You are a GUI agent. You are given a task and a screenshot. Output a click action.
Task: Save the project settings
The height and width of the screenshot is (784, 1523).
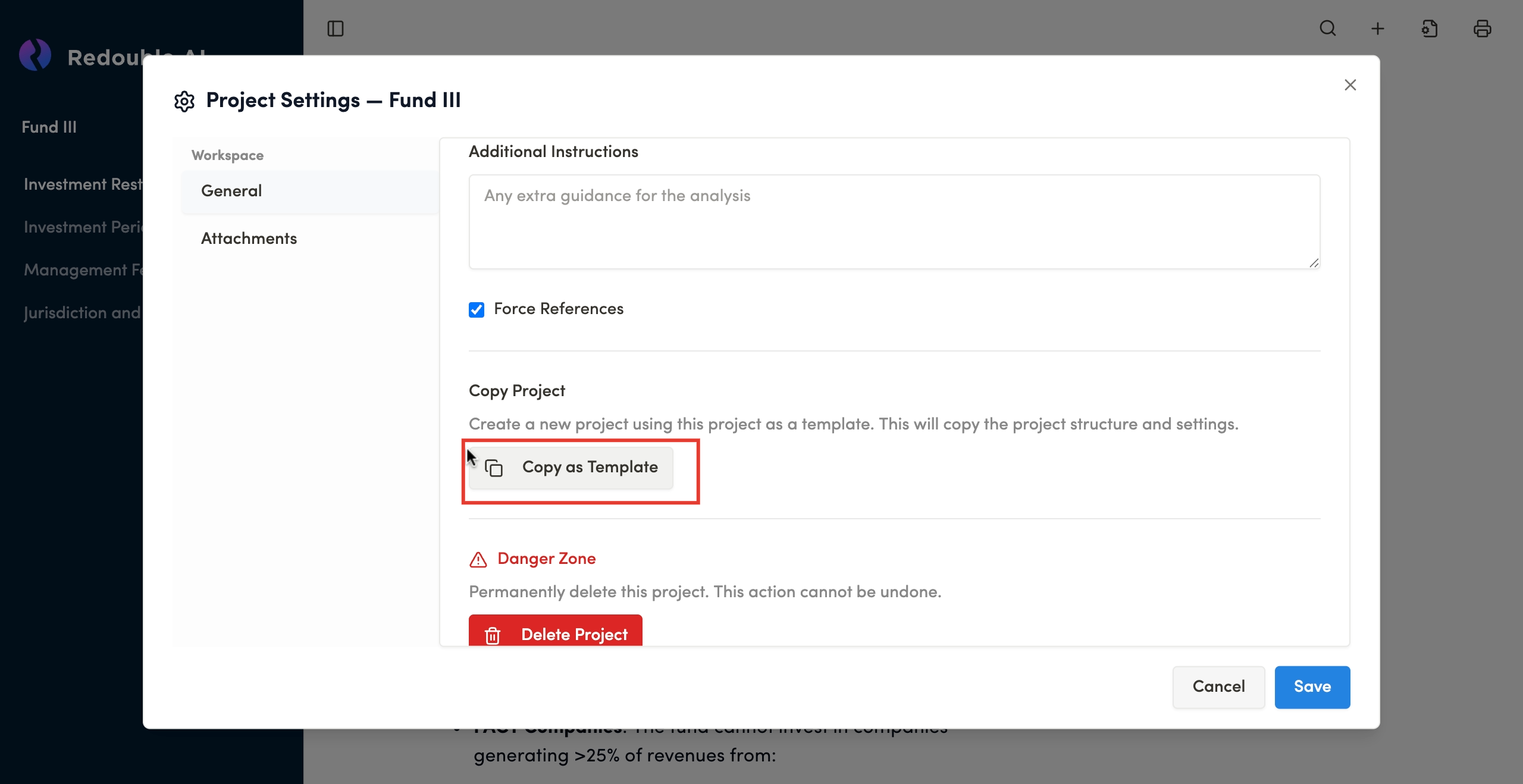(x=1312, y=686)
